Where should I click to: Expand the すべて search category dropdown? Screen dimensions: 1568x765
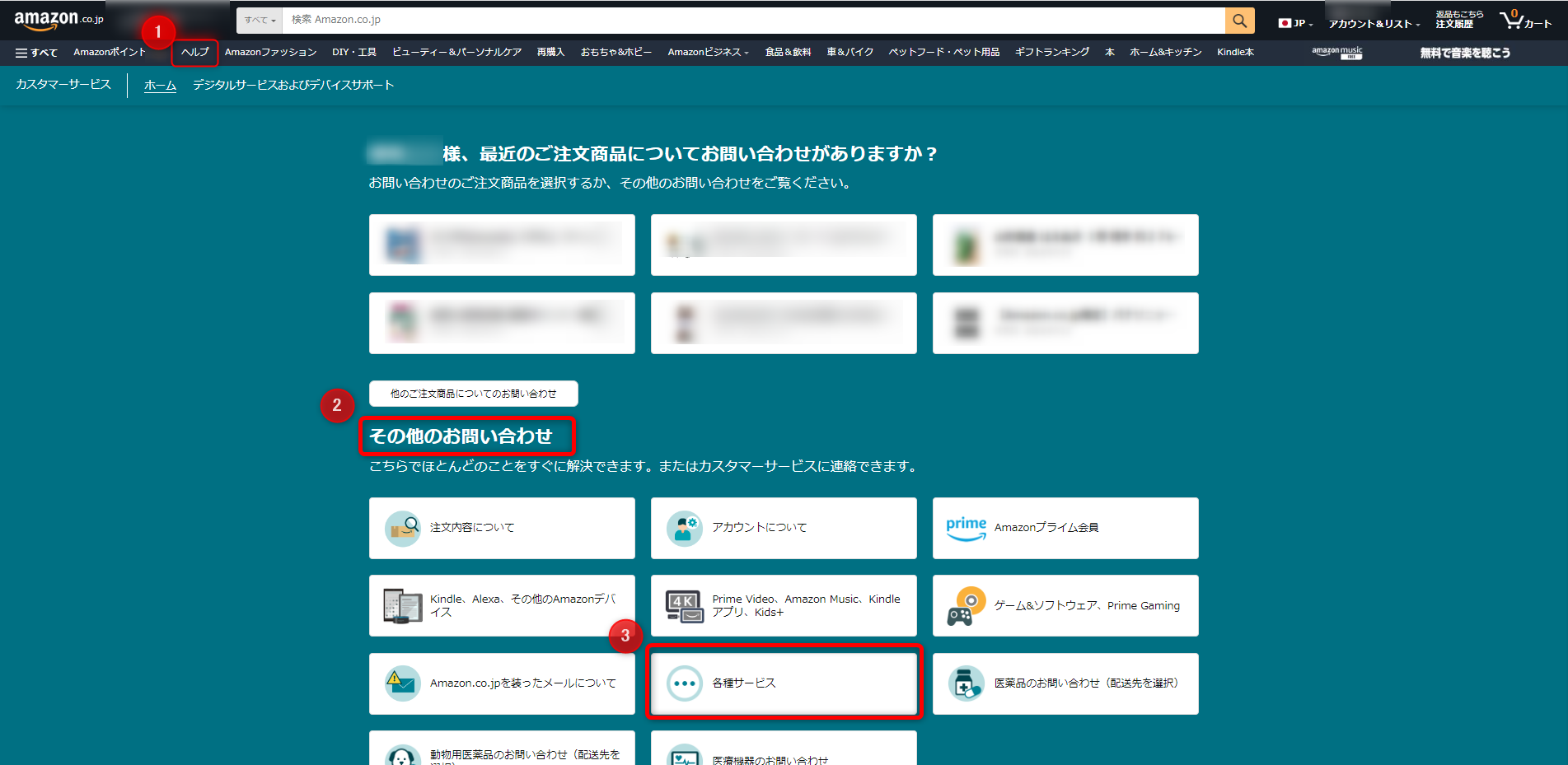(260, 21)
